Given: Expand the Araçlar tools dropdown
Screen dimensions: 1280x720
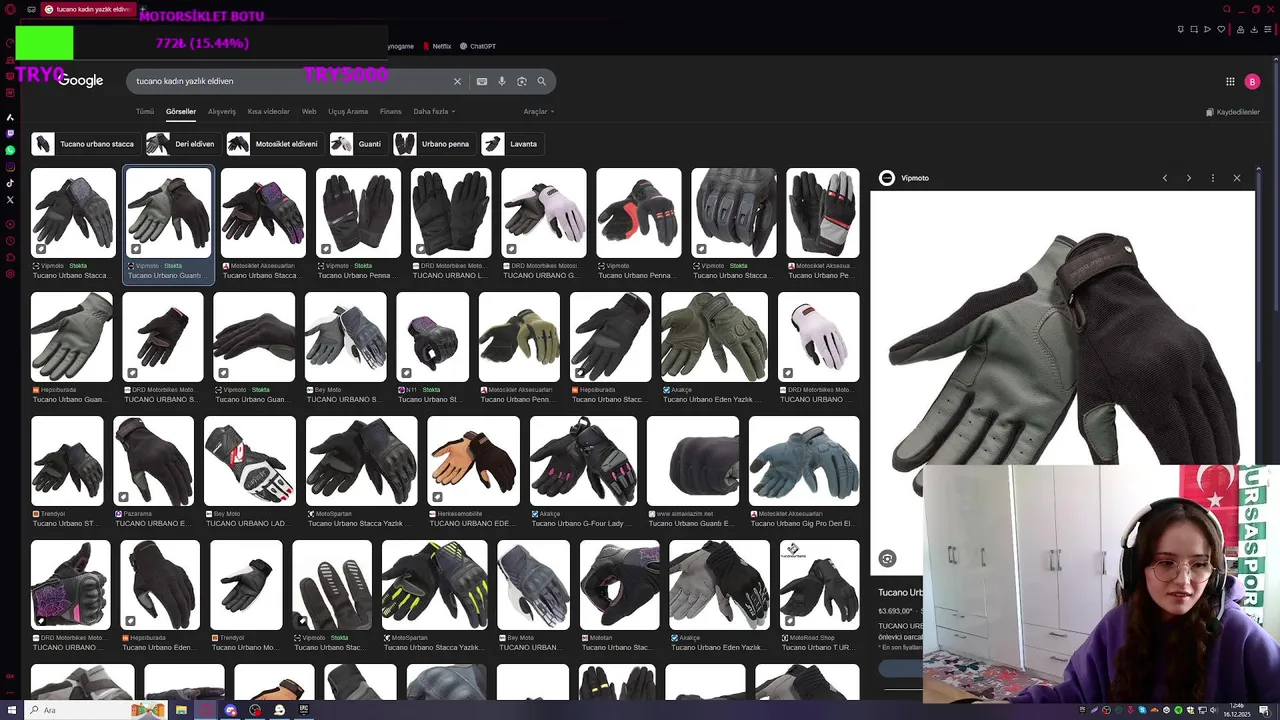Looking at the screenshot, I should (538, 112).
